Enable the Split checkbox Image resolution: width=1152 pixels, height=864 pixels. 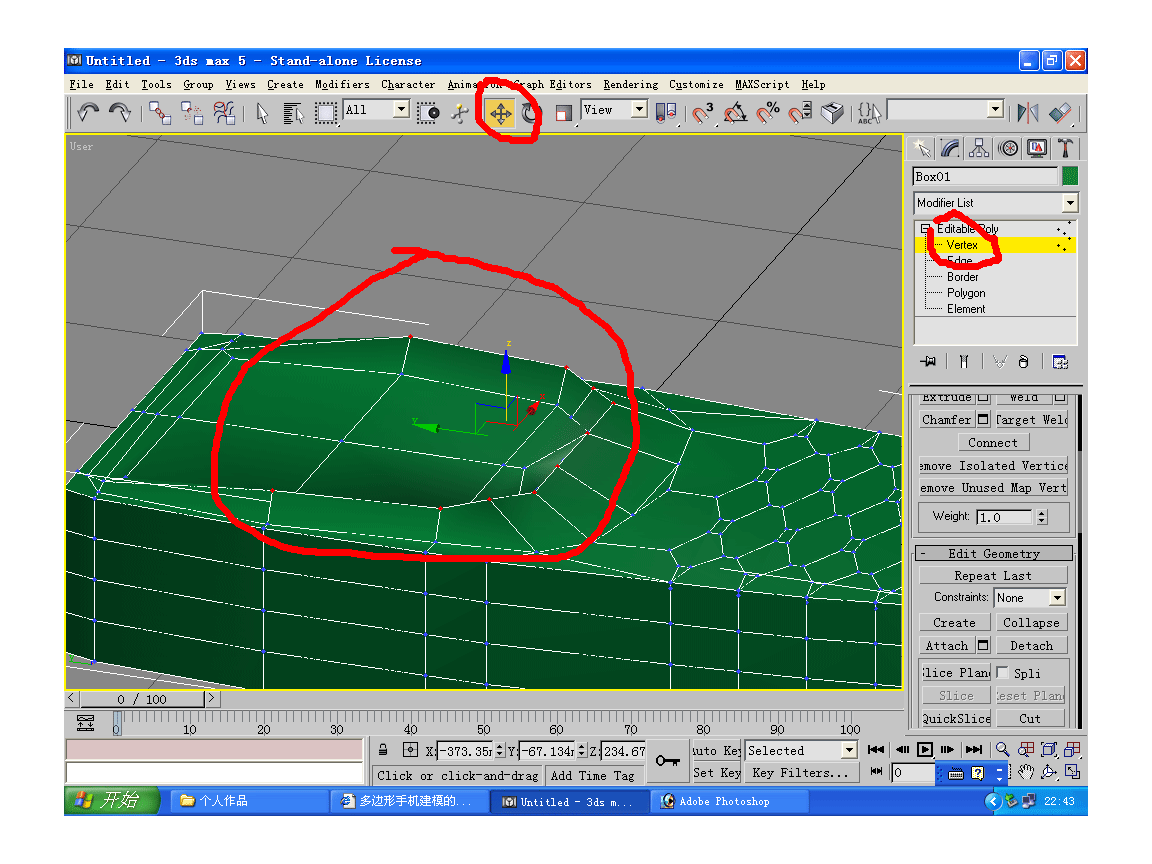pos(1002,673)
